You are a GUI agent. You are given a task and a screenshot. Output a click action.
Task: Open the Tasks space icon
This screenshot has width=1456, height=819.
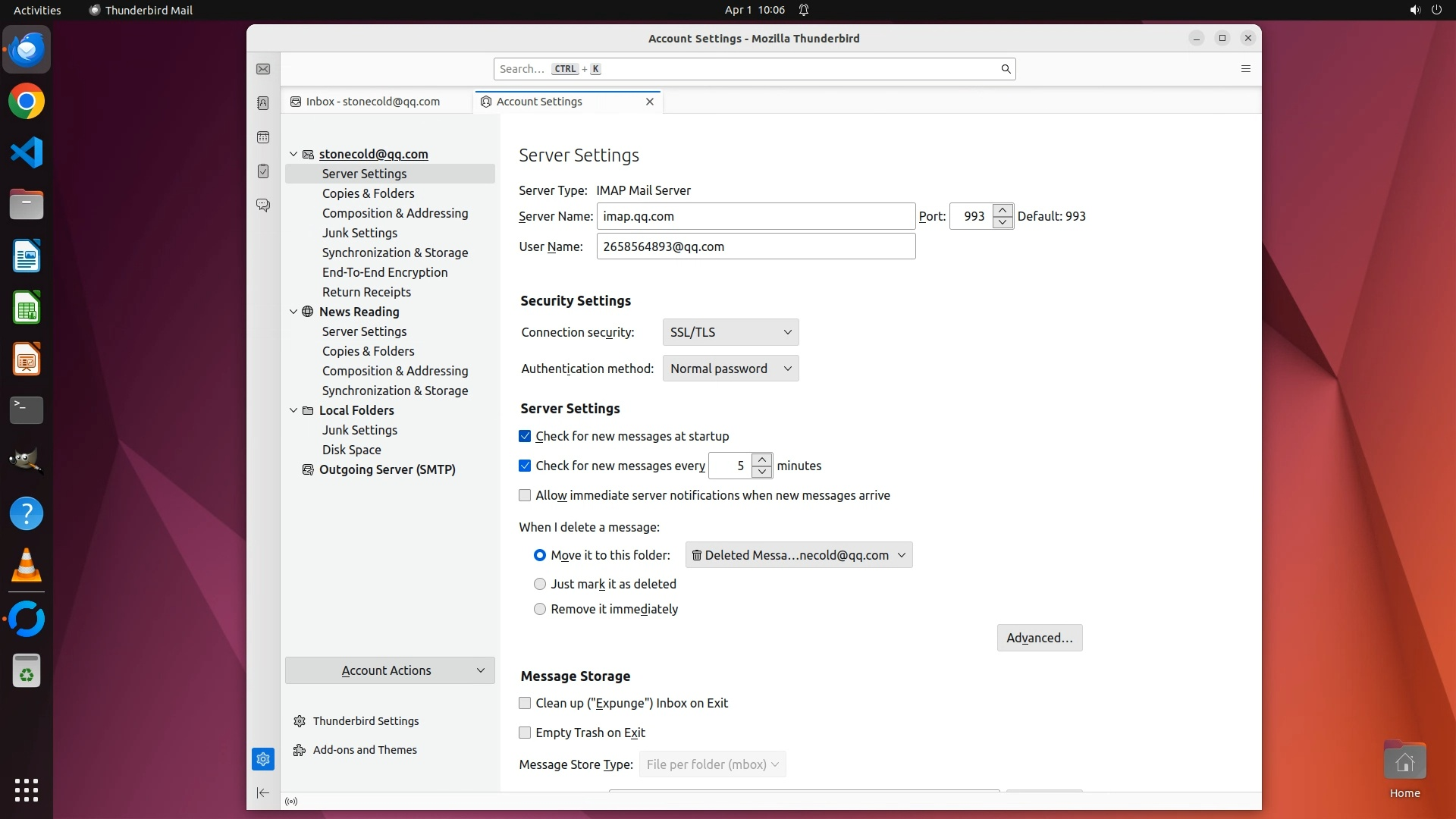click(263, 171)
